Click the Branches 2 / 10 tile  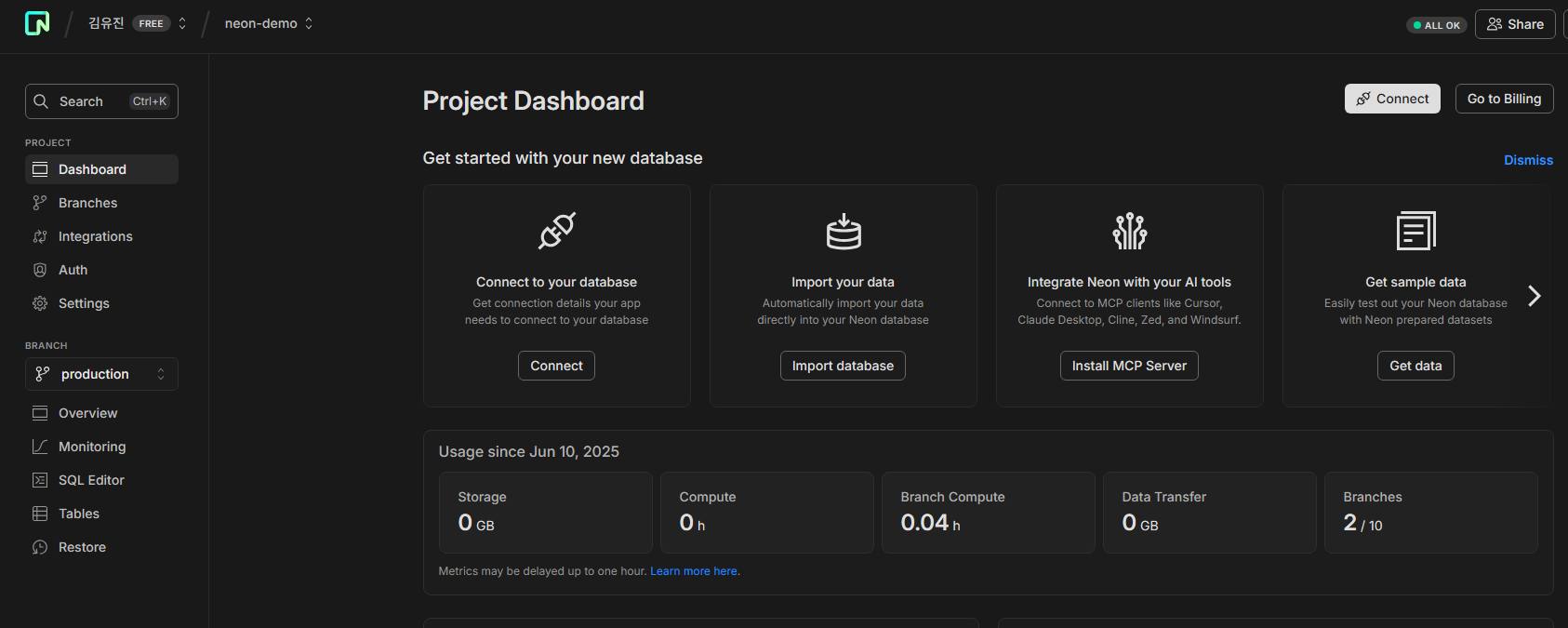1431,513
